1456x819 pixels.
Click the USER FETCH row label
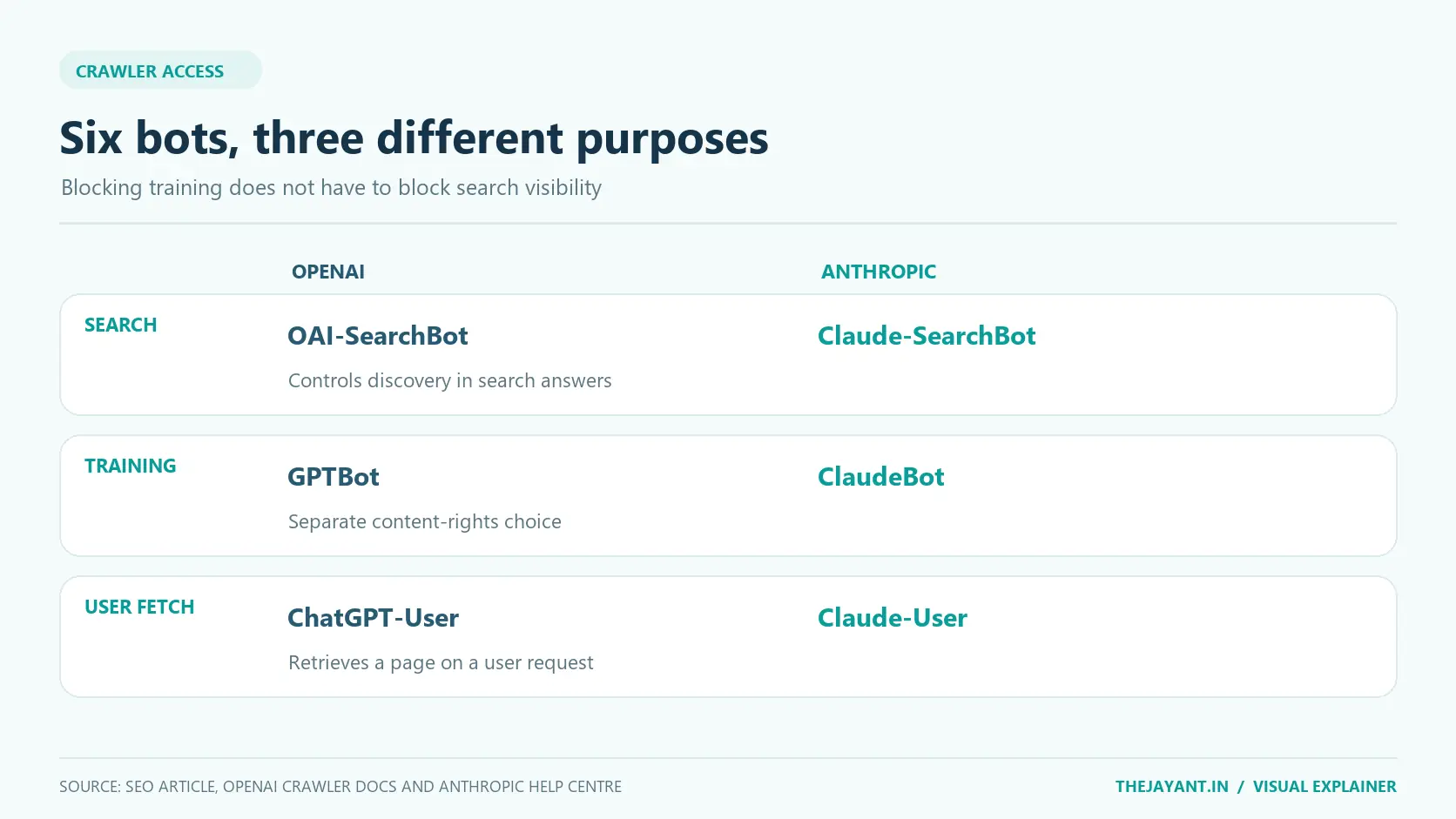click(139, 607)
